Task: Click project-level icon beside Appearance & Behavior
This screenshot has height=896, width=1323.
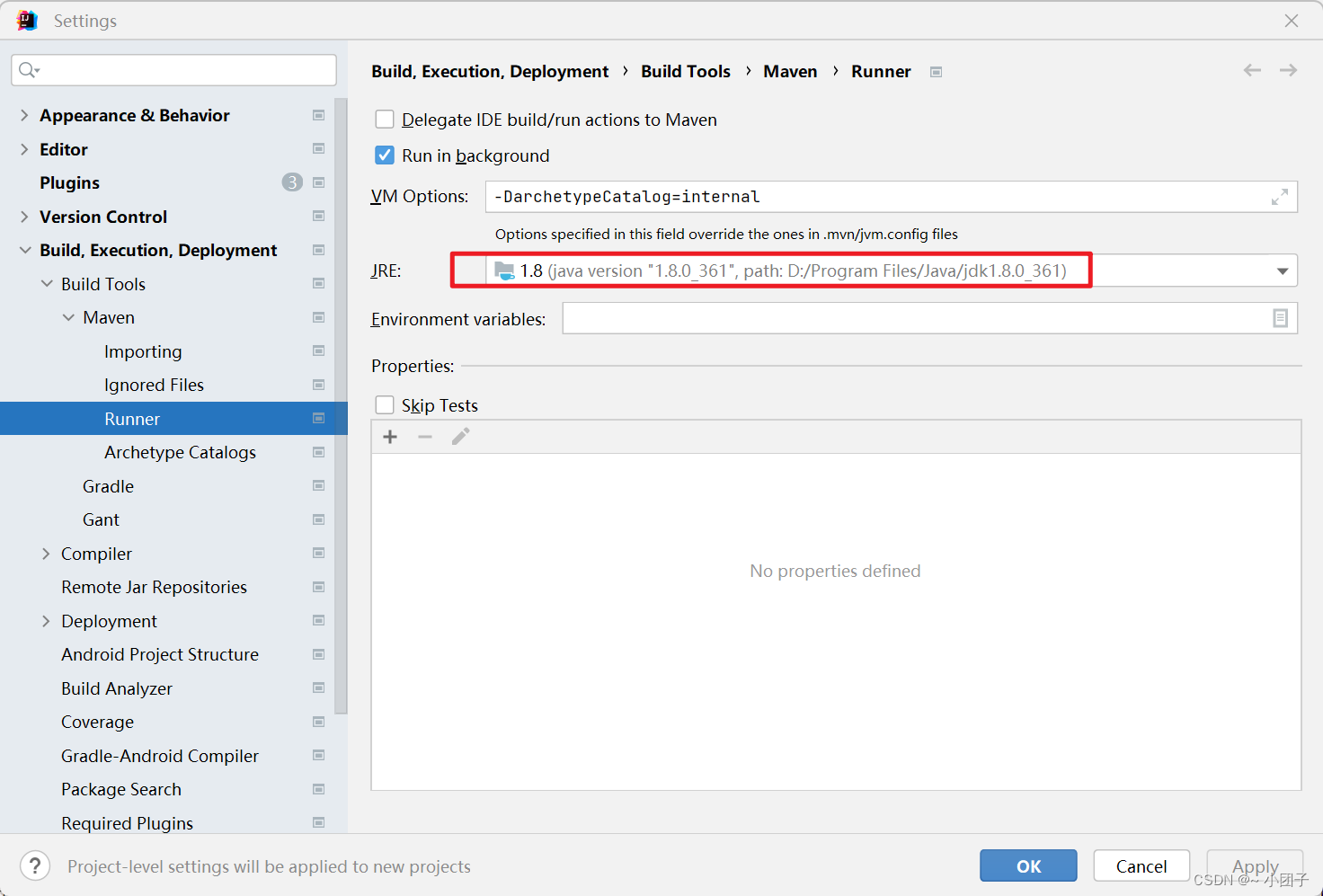Action: [x=318, y=115]
